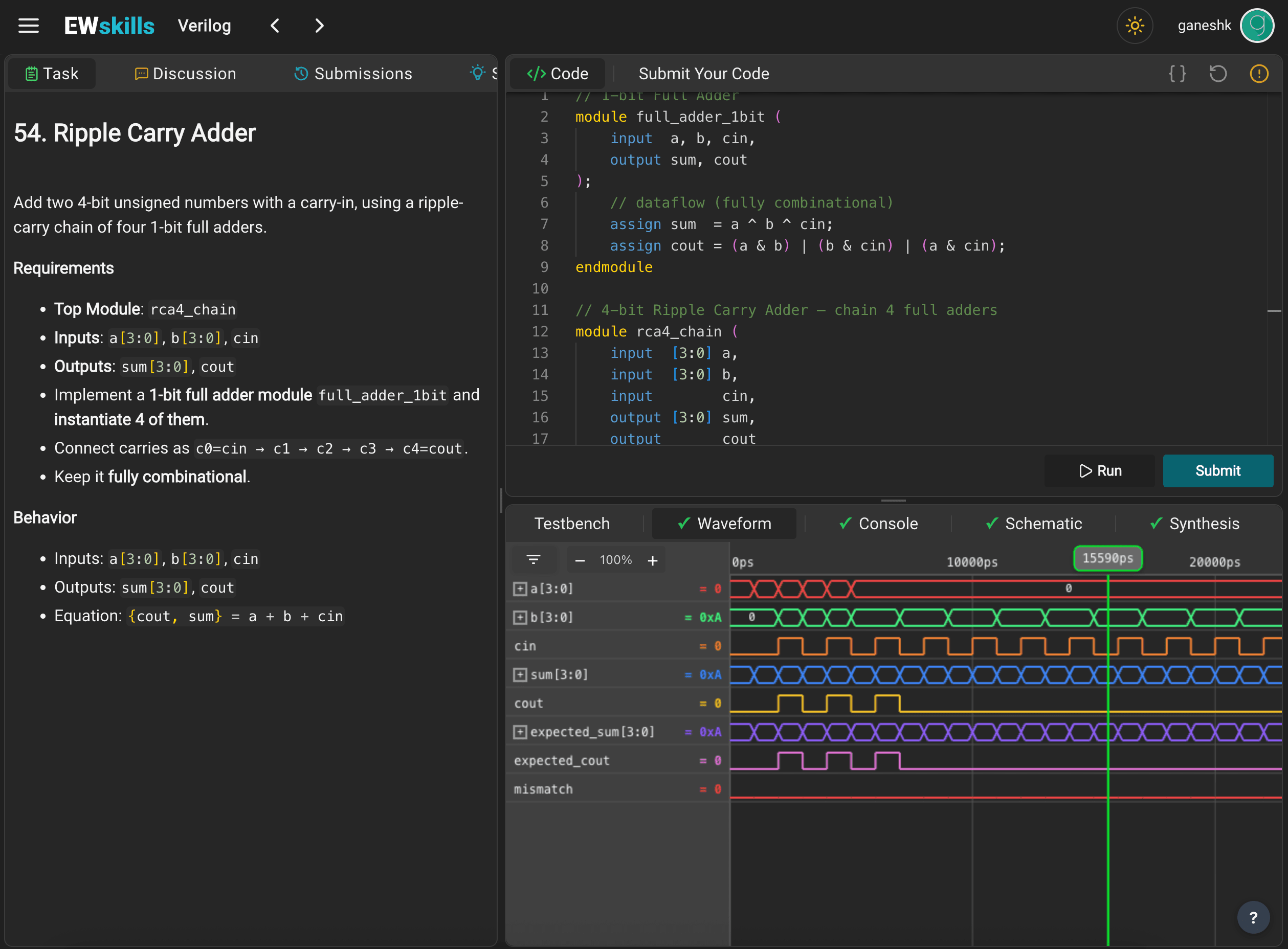The image size is (1288, 949).
Task: Open the waveform signal filter icon
Action: pos(534,559)
